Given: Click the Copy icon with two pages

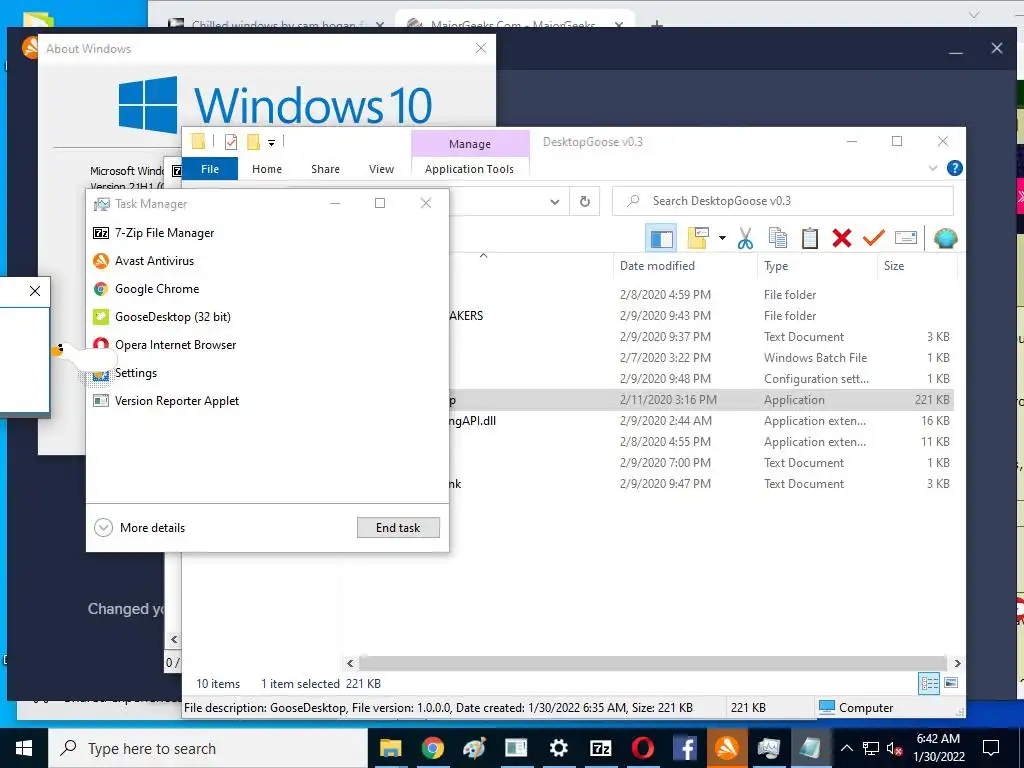Looking at the screenshot, I should tap(777, 238).
